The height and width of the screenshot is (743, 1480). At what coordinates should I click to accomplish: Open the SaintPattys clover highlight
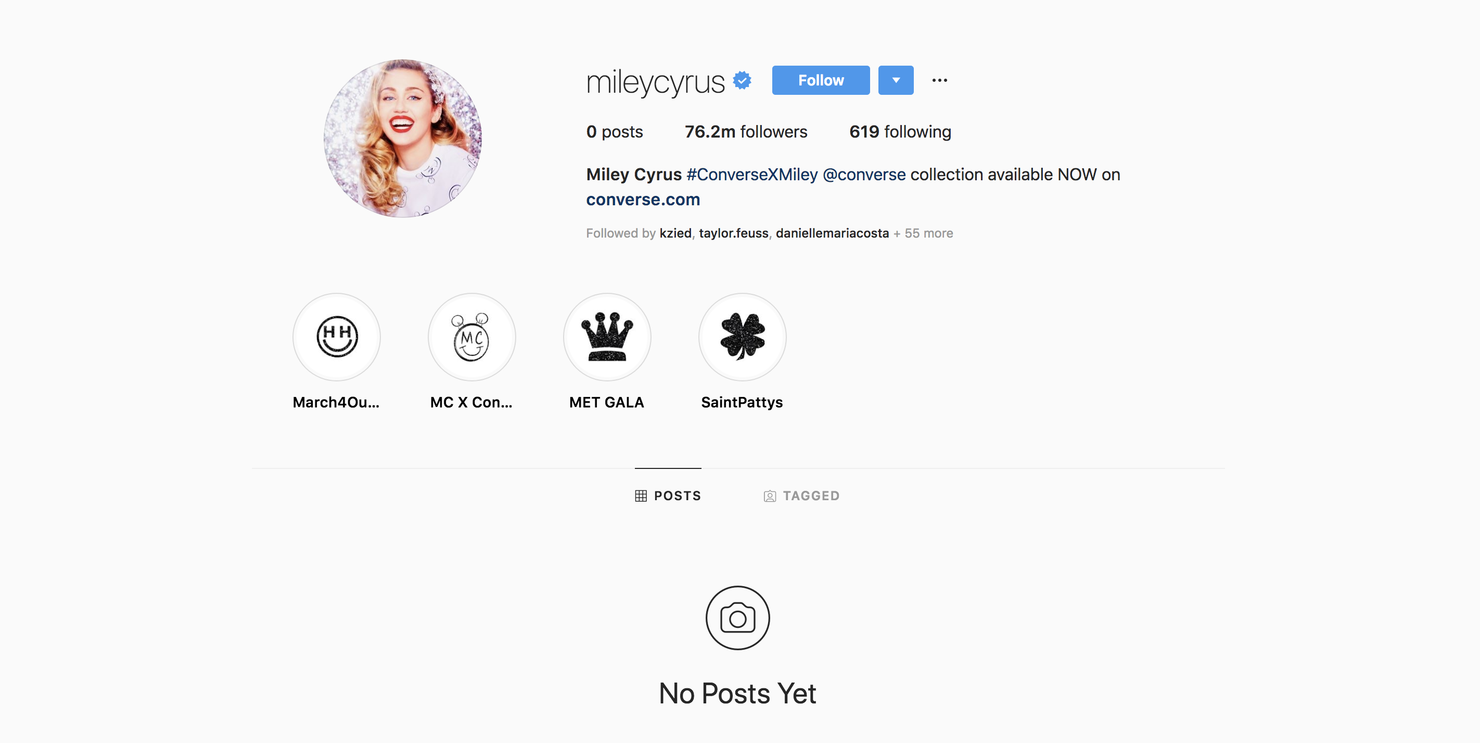pyautogui.click(x=742, y=337)
